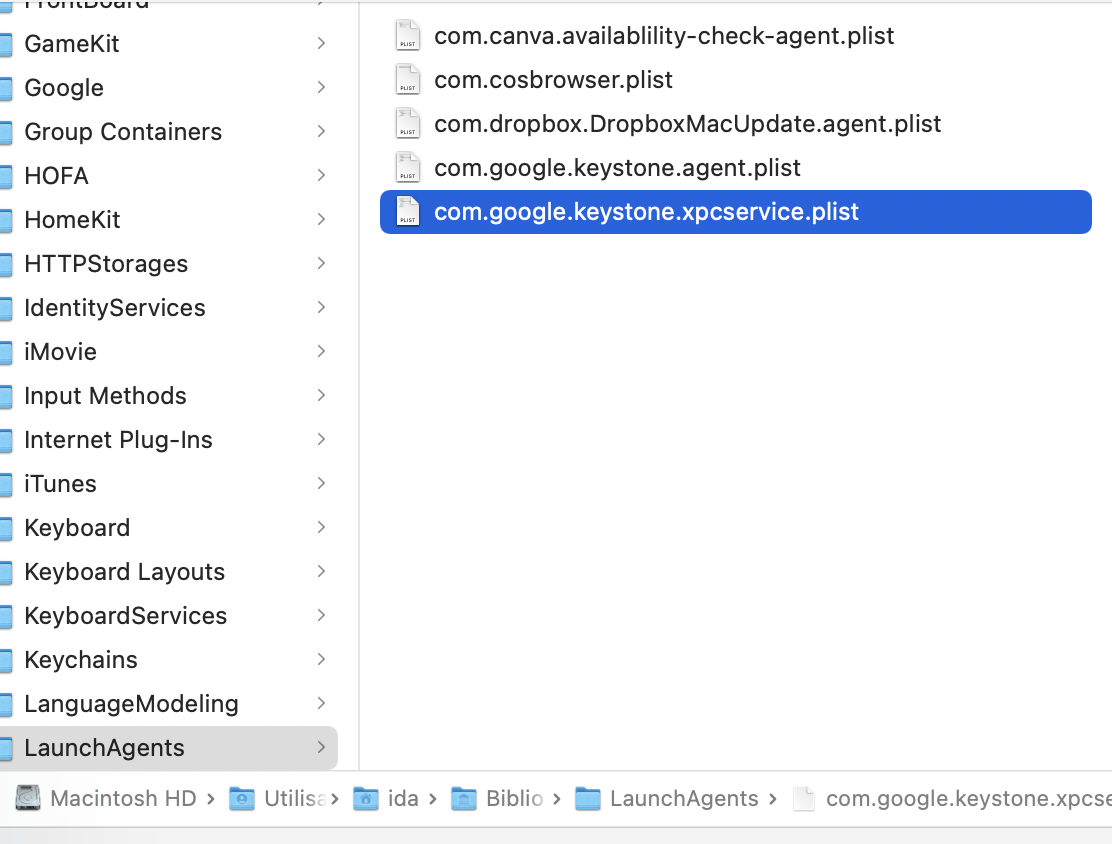Select the Keyboard Layouts folder
This screenshot has width=1112, height=844.
[124, 572]
